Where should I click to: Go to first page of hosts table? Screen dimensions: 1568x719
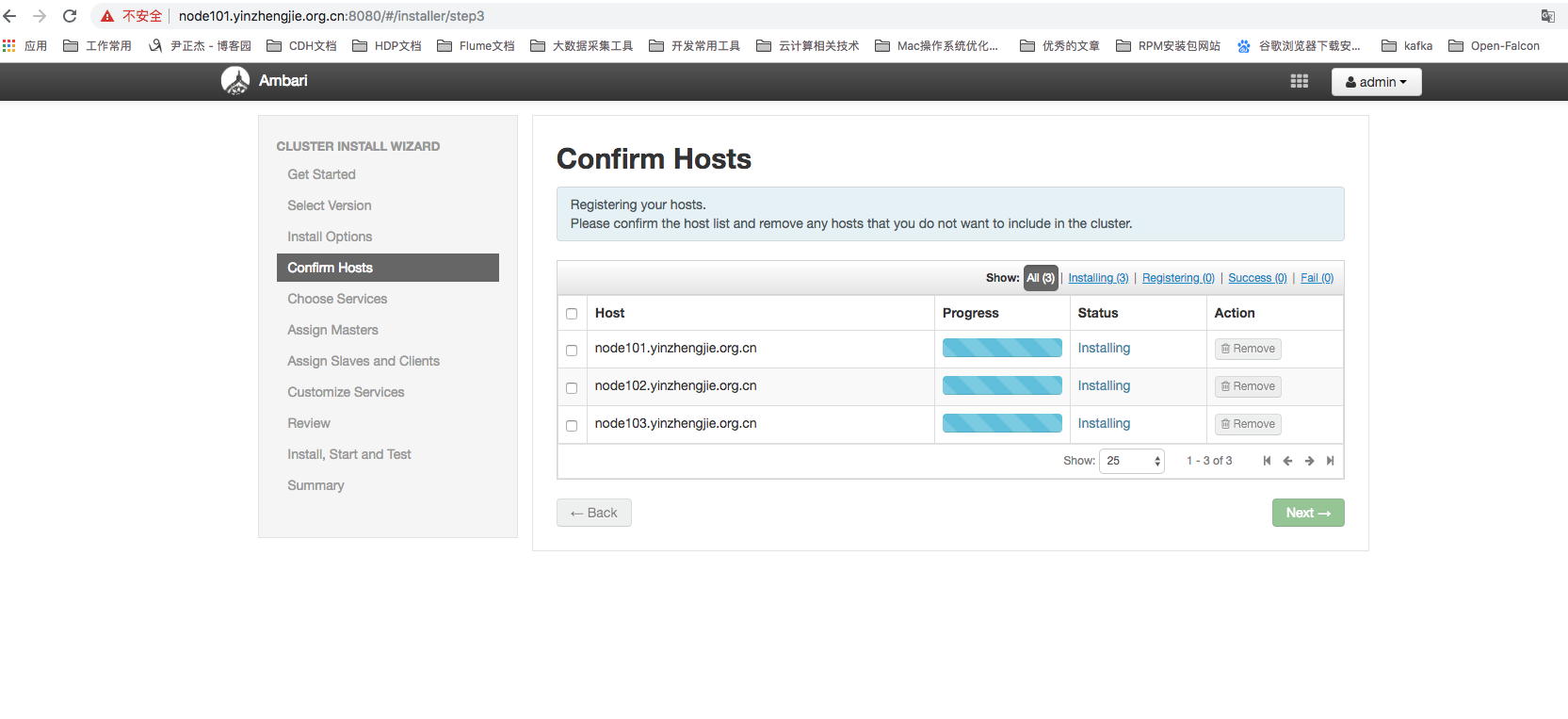1267,461
